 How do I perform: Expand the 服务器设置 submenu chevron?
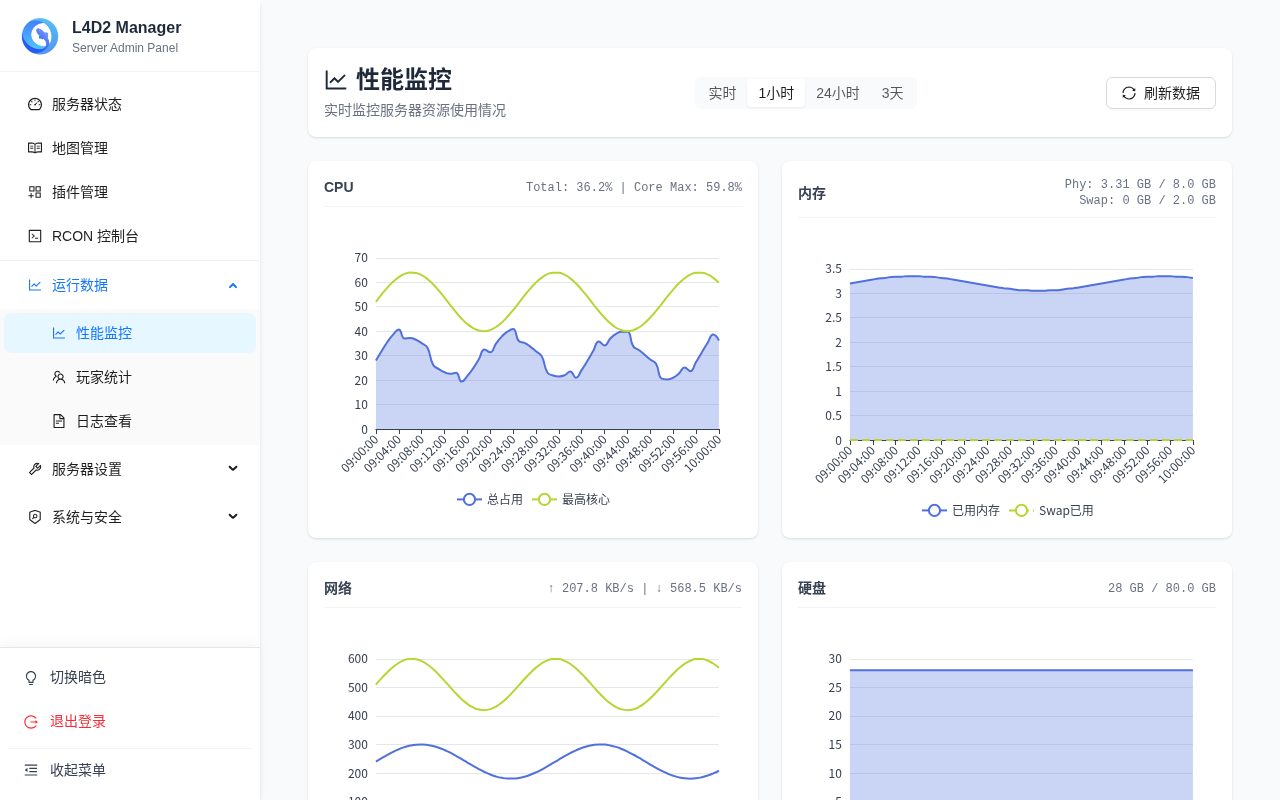233,469
